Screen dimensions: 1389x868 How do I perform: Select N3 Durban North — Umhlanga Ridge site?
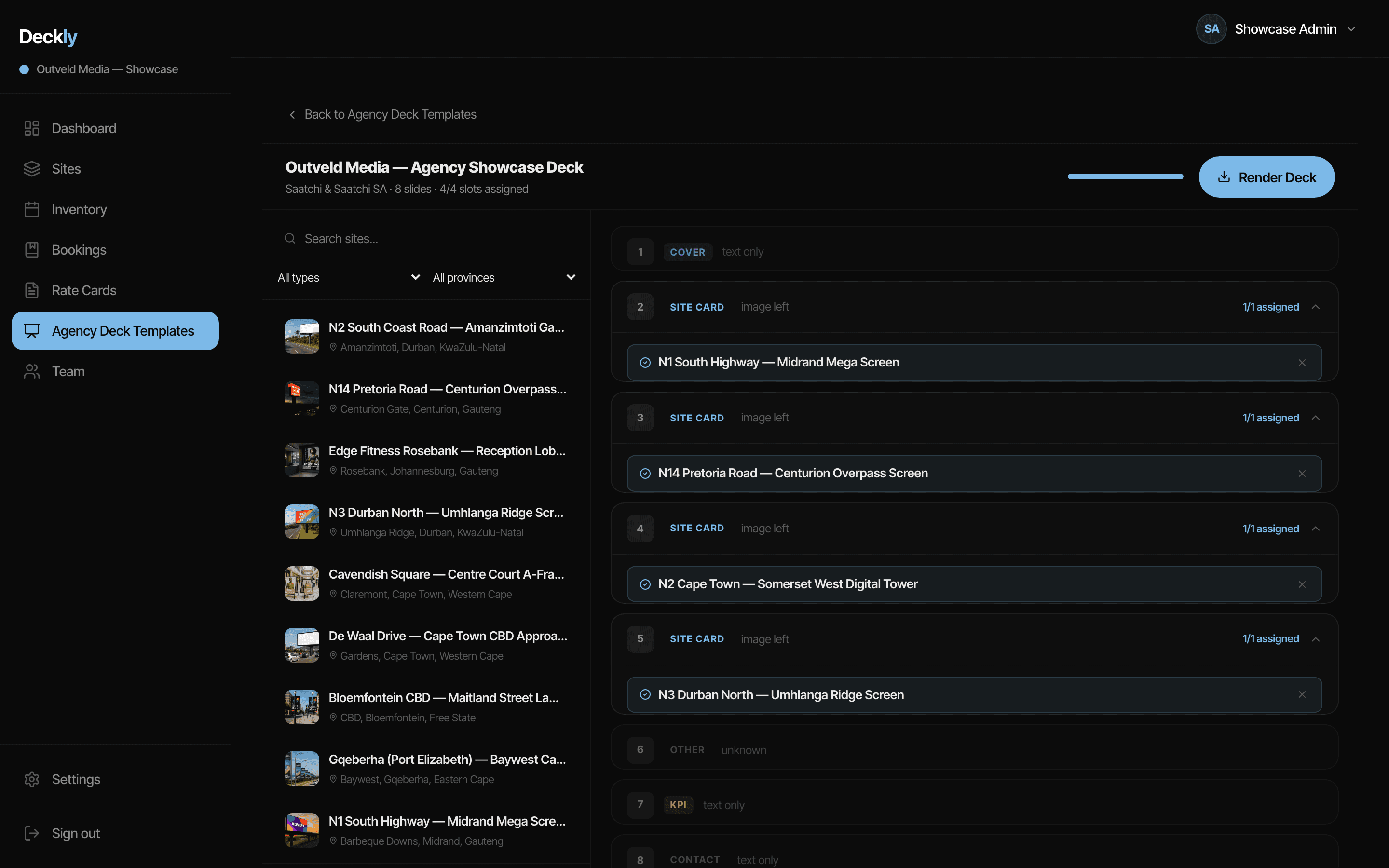click(426, 522)
